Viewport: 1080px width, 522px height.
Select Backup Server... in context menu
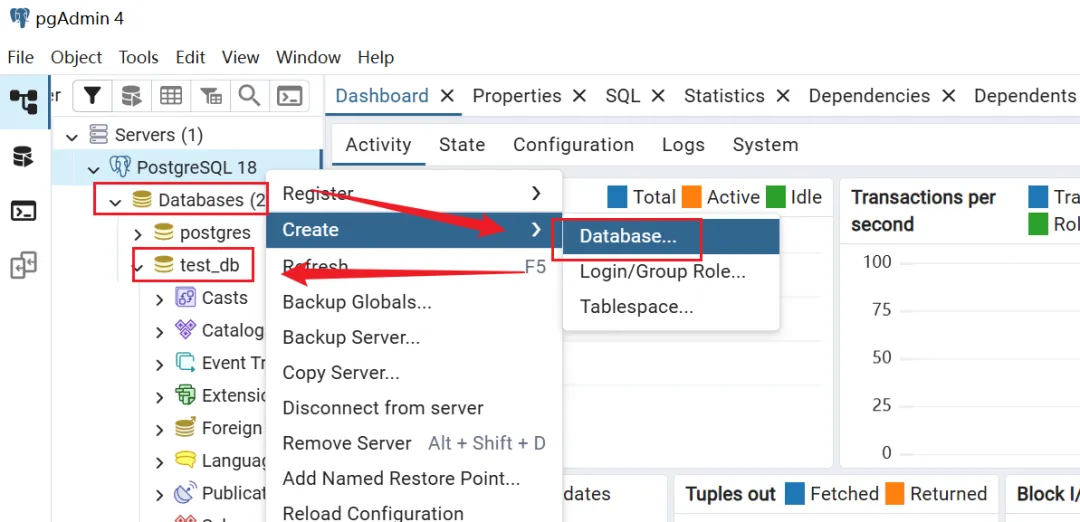(351, 337)
